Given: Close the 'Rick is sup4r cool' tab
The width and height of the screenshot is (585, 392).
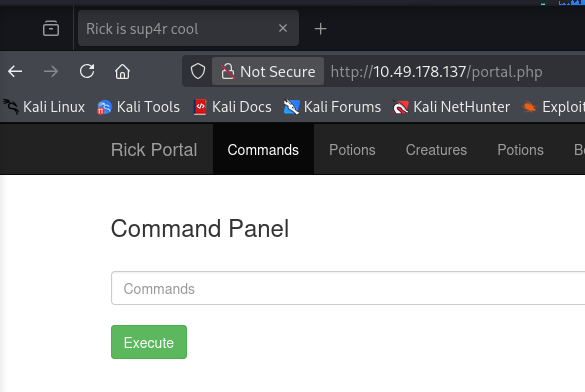Looking at the screenshot, I should pos(283,28).
